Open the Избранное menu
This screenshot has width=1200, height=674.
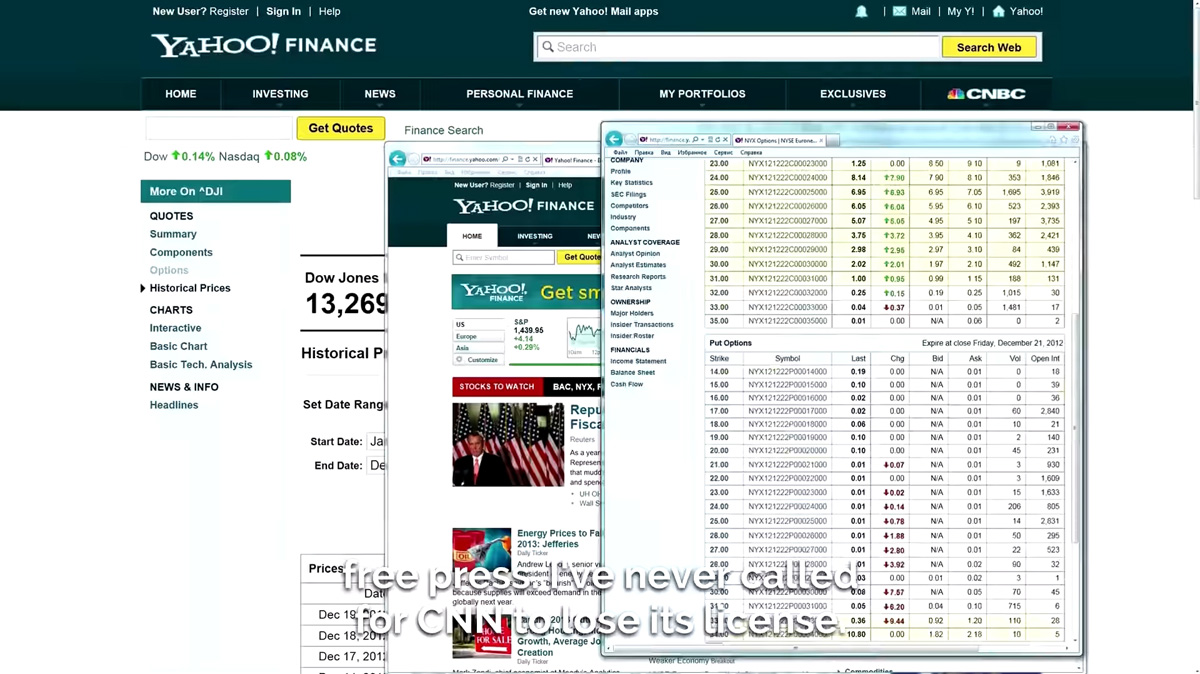[692, 153]
